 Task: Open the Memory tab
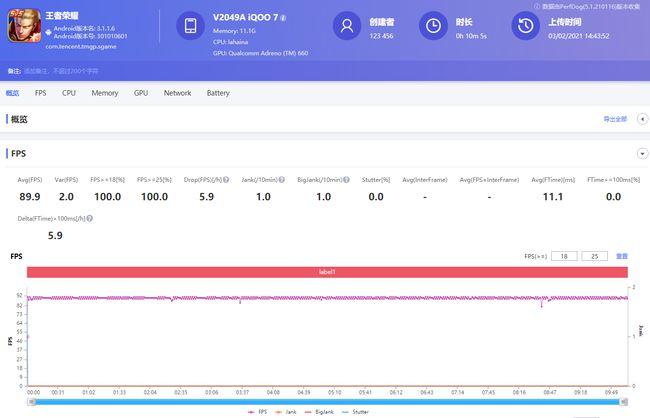[x=105, y=93]
